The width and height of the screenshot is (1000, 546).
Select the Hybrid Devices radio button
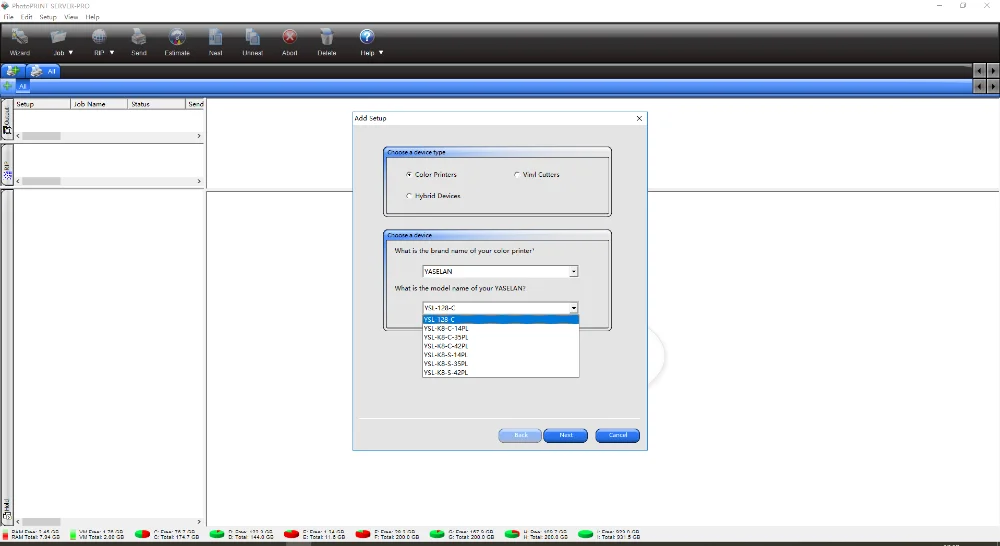coord(409,196)
